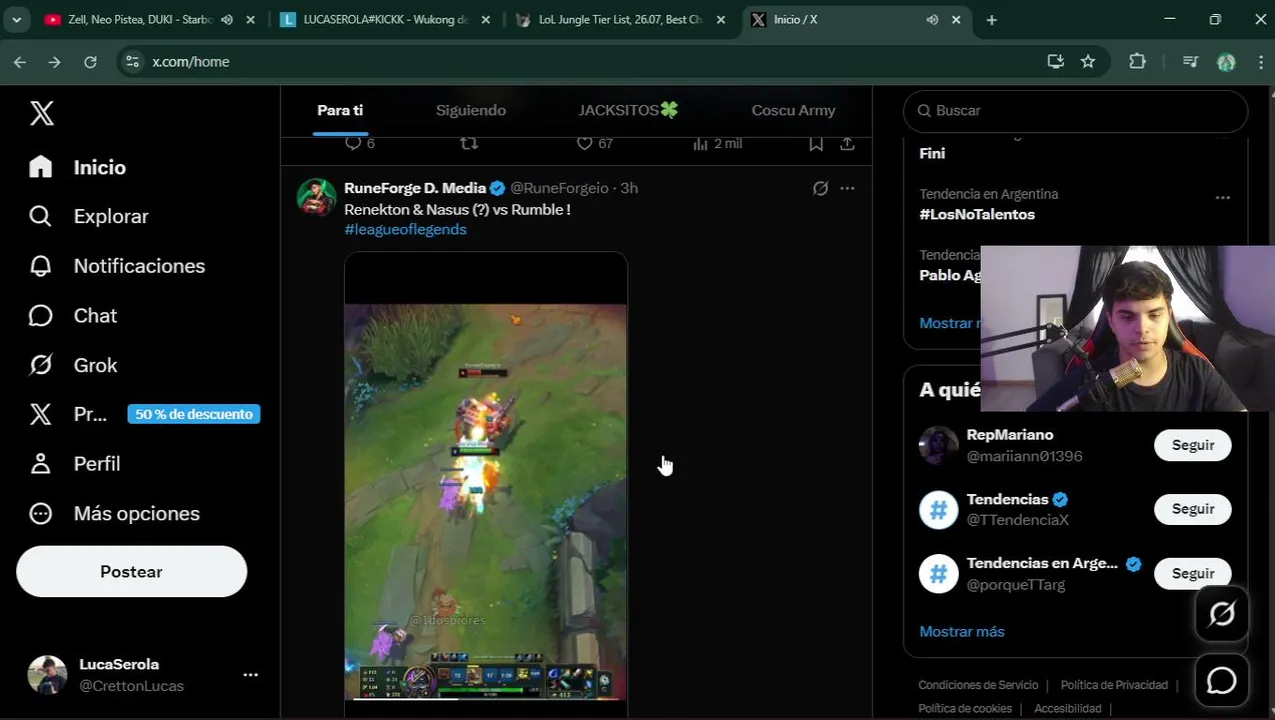This screenshot has height=720, width=1275.
Task: Open a new browser tab
Action: pyautogui.click(x=991, y=19)
